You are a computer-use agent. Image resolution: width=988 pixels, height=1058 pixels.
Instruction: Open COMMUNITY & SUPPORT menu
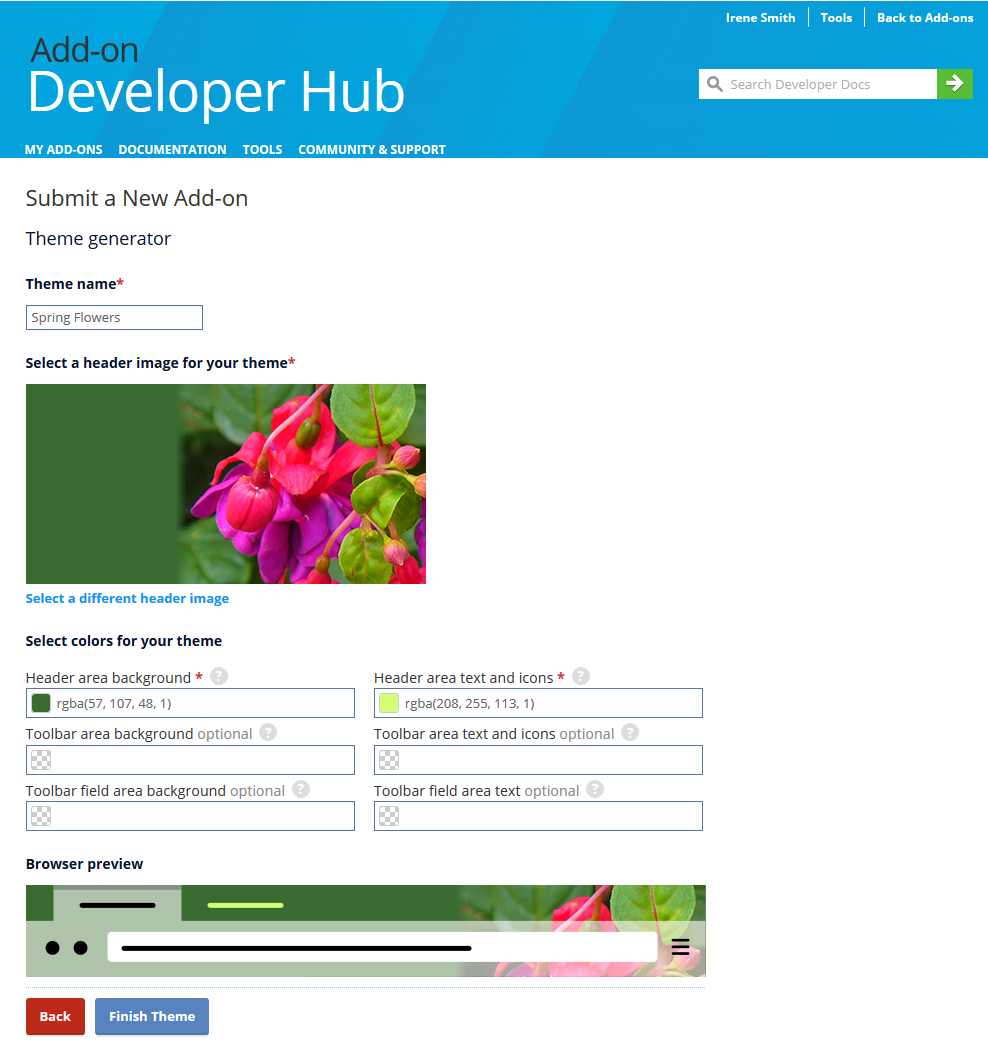coord(371,149)
